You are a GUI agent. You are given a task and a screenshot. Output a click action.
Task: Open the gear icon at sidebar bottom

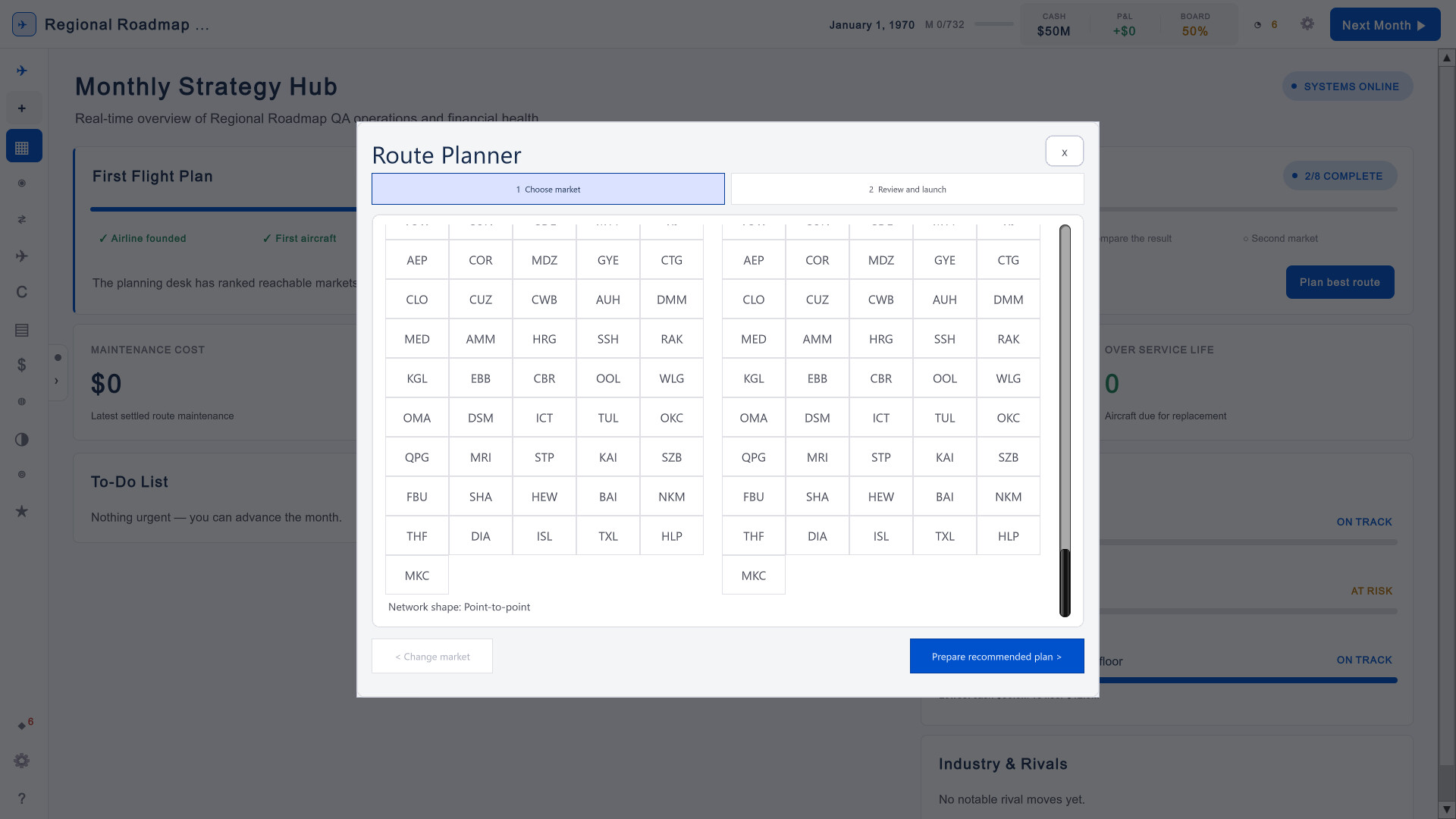[22, 761]
